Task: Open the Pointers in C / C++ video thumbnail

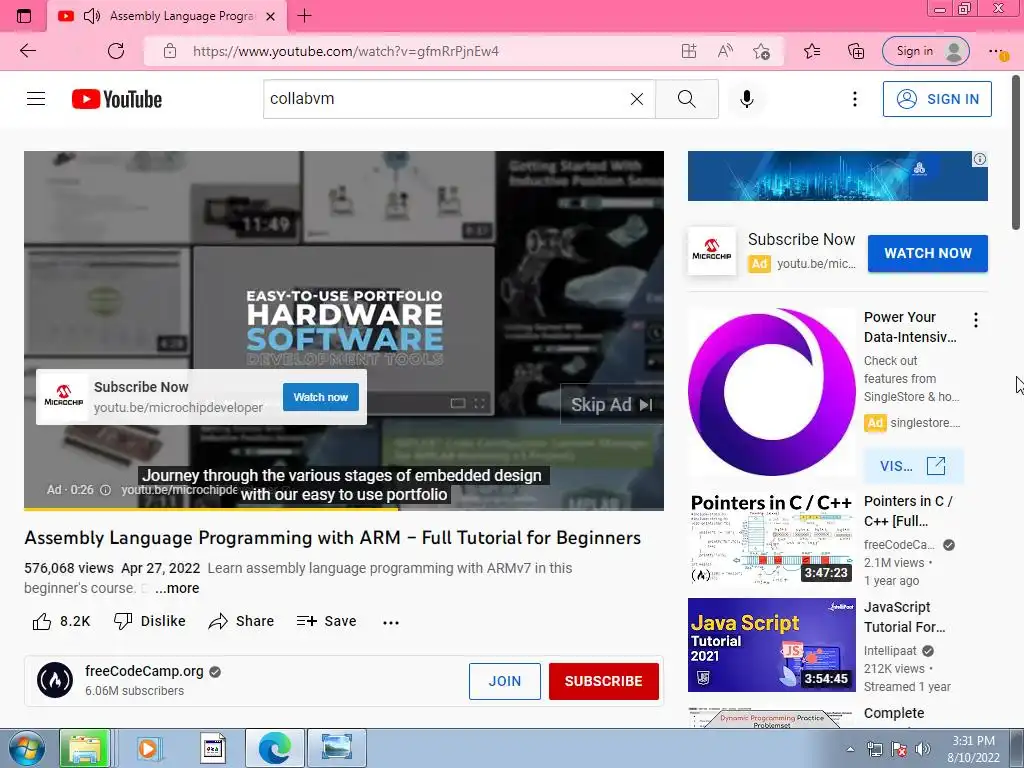Action: click(x=771, y=539)
